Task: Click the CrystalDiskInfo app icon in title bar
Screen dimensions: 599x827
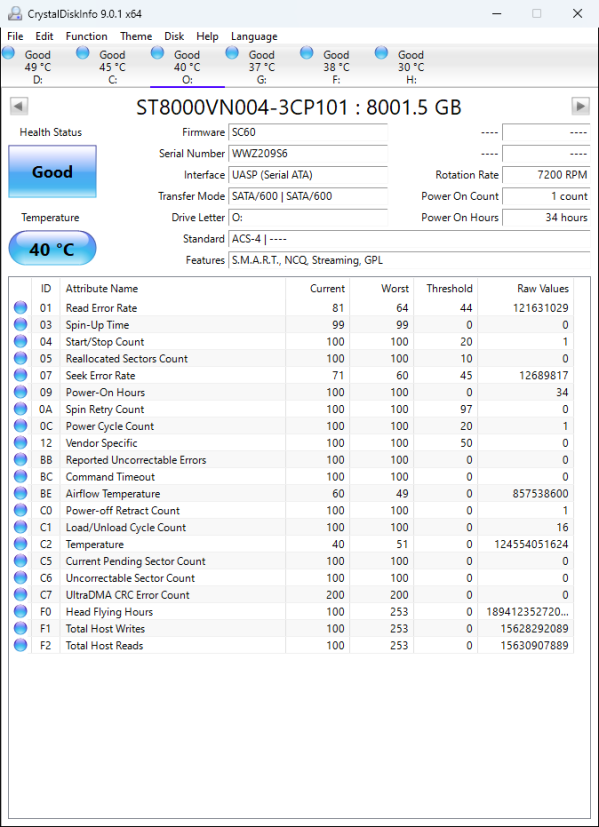Action: (x=15, y=14)
